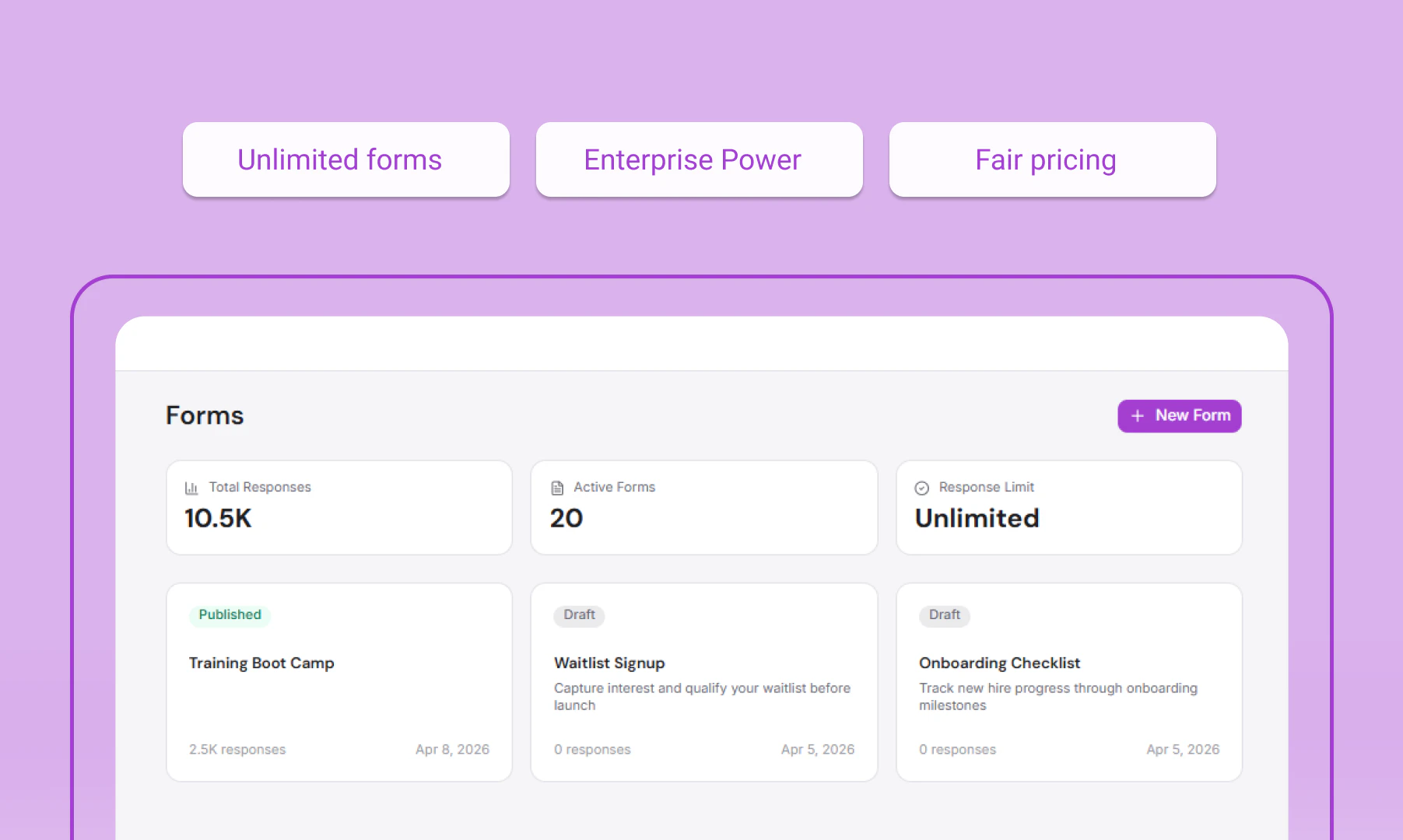Screen dimensions: 1403x840
Task: Select the Enterprise Power pill
Action: 699,159
